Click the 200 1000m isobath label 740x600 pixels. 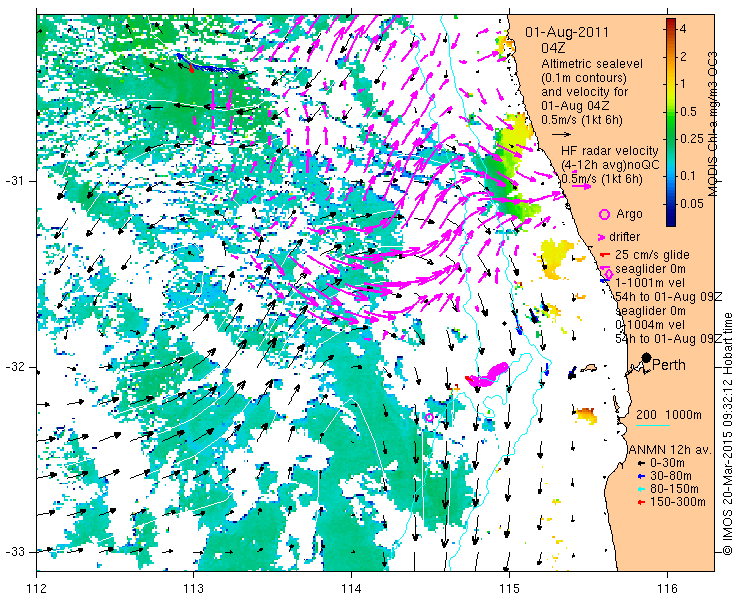pos(669,415)
